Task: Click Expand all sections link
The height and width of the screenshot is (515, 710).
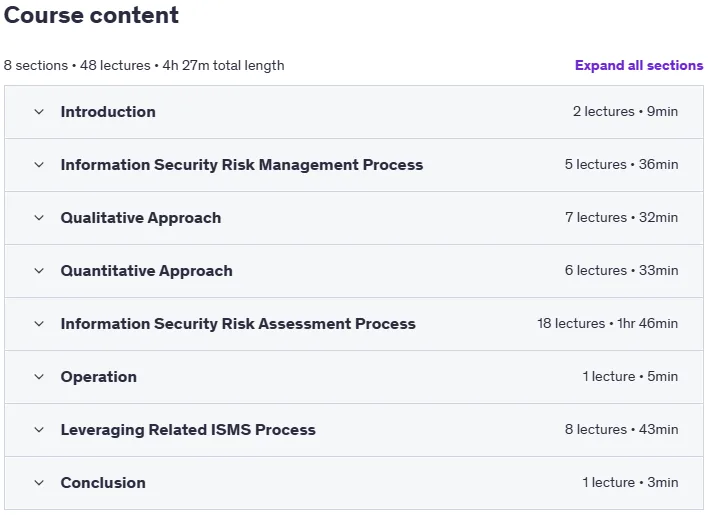Action: 639,66
